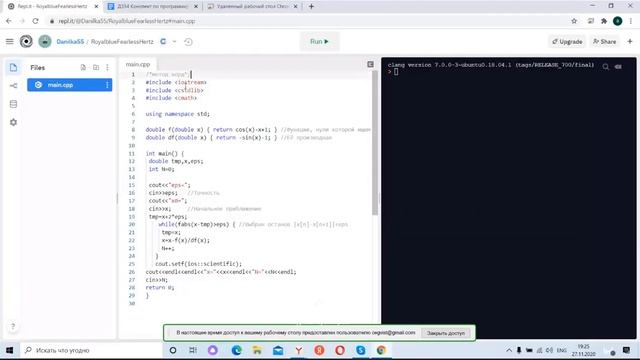
Task: Add a new file in Files panel
Action: 83,67
